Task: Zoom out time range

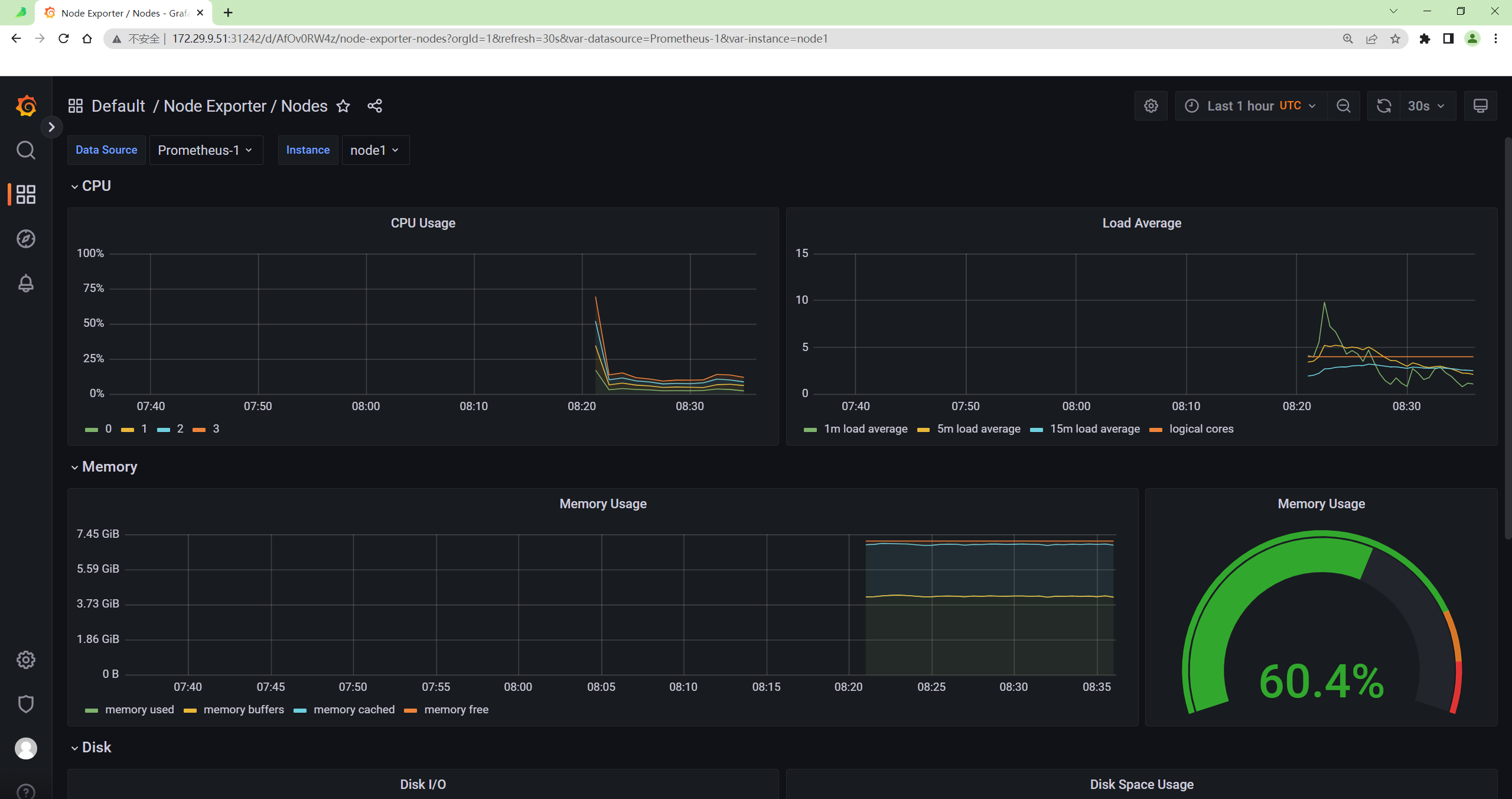Action: click(1344, 106)
